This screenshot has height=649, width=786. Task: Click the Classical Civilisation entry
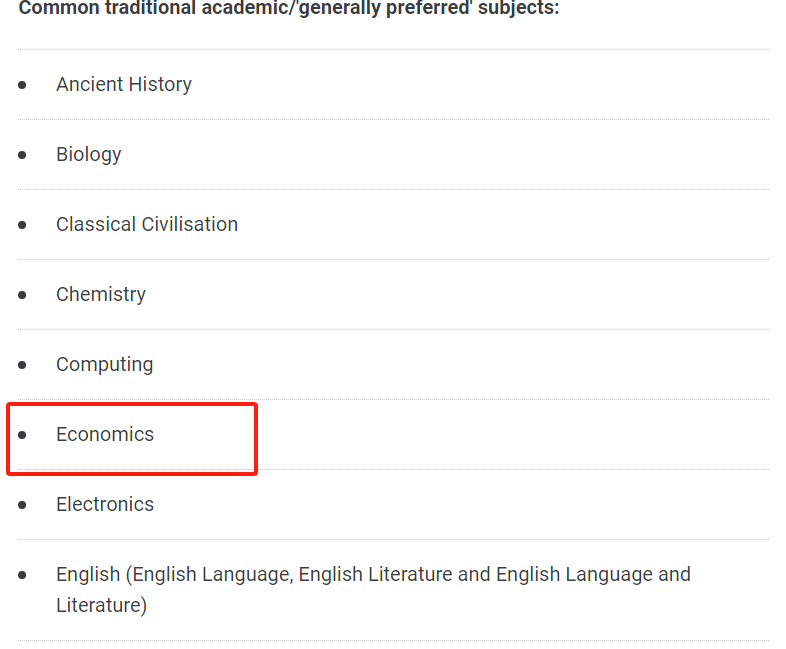click(147, 224)
